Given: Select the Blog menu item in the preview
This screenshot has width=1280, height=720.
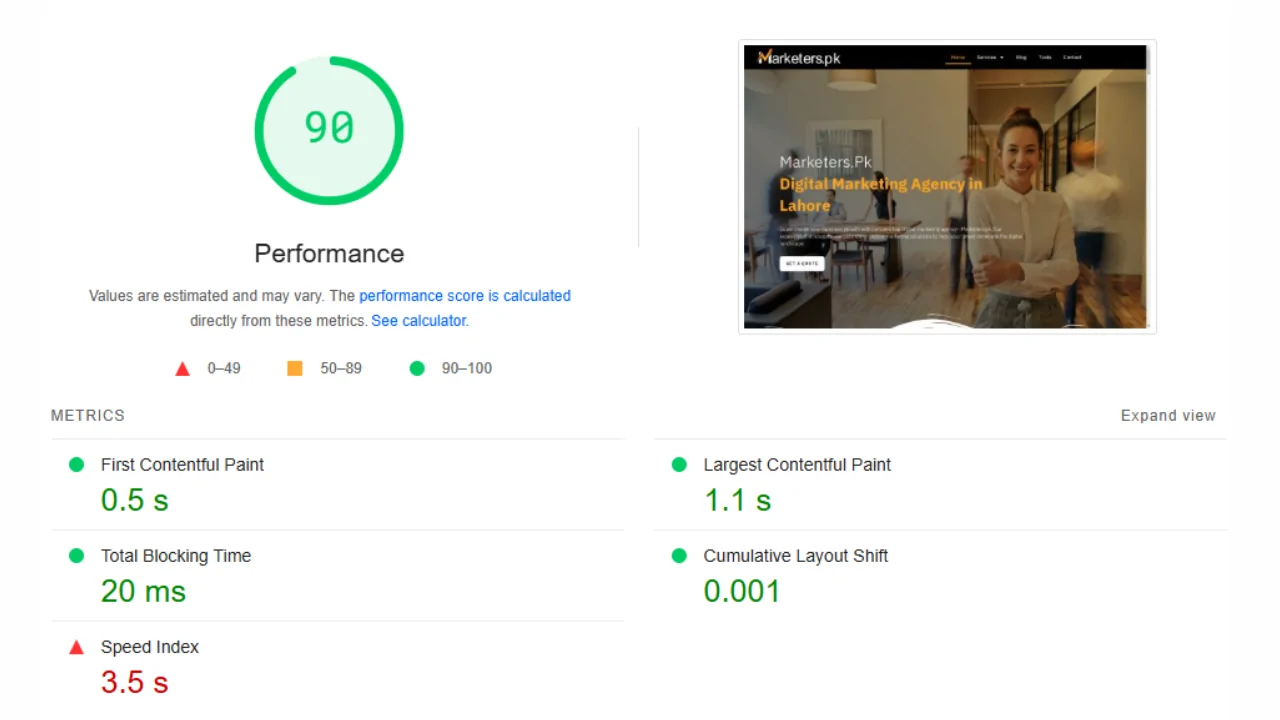Looking at the screenshot, I should (x=1021, y=58).
